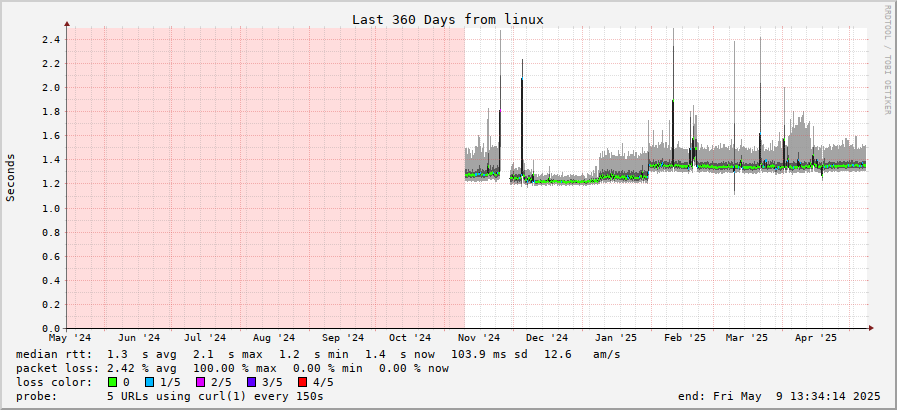The image size is (897, 410).
Task: Click the end timestamp 'Fri May 9 13:34:14 2025'
Action: (797, 396)
